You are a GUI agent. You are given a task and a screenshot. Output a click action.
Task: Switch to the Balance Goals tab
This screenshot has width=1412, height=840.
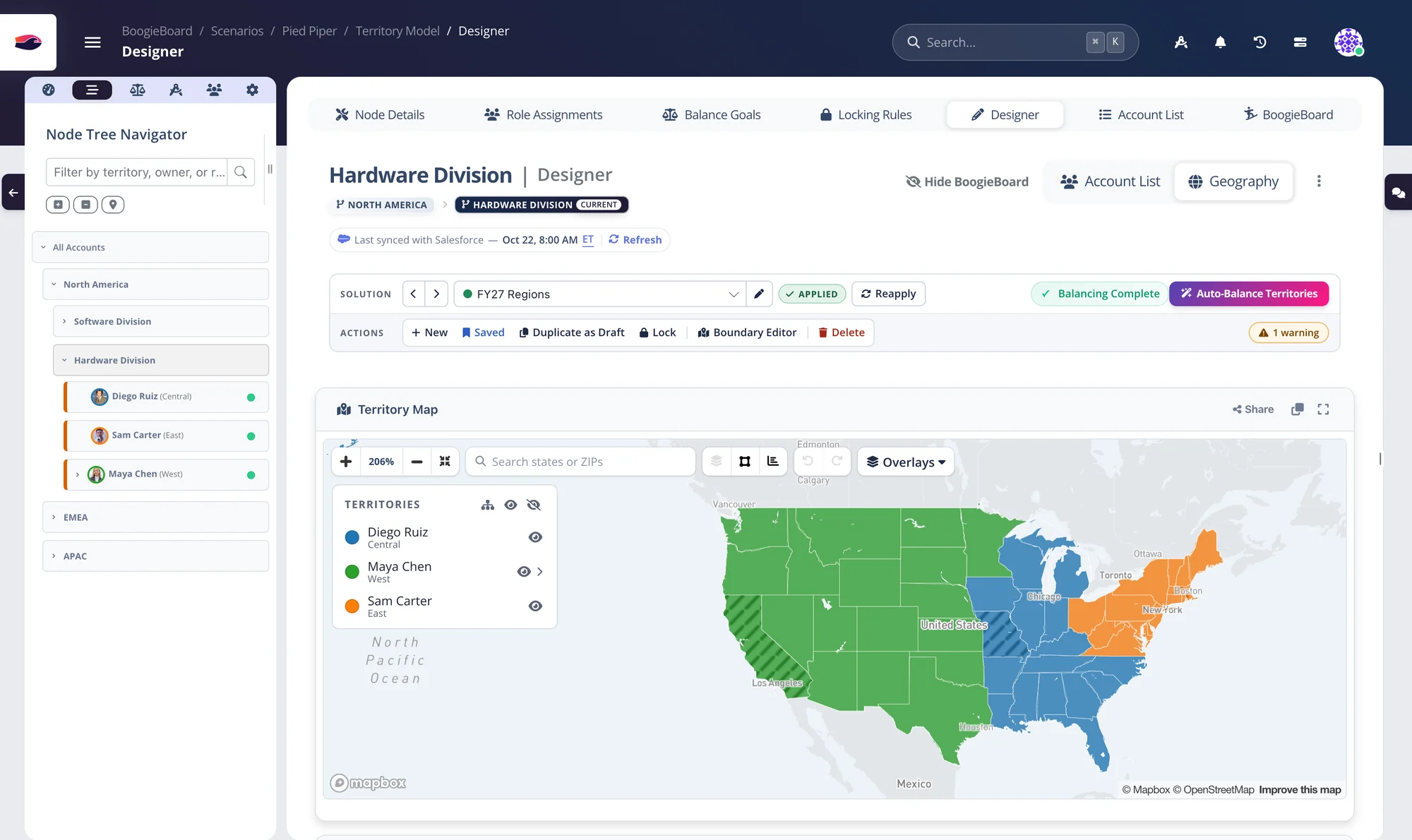click(711, 114)
